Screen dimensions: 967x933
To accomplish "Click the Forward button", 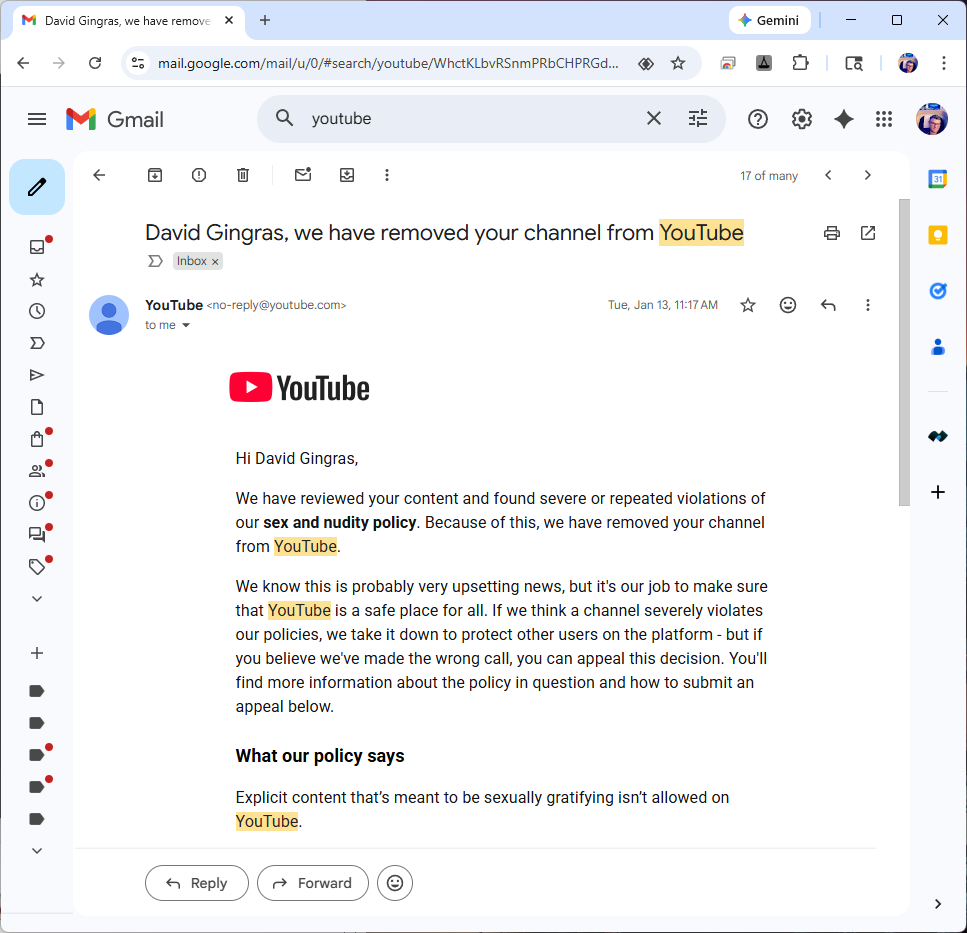I will (313, 883).
